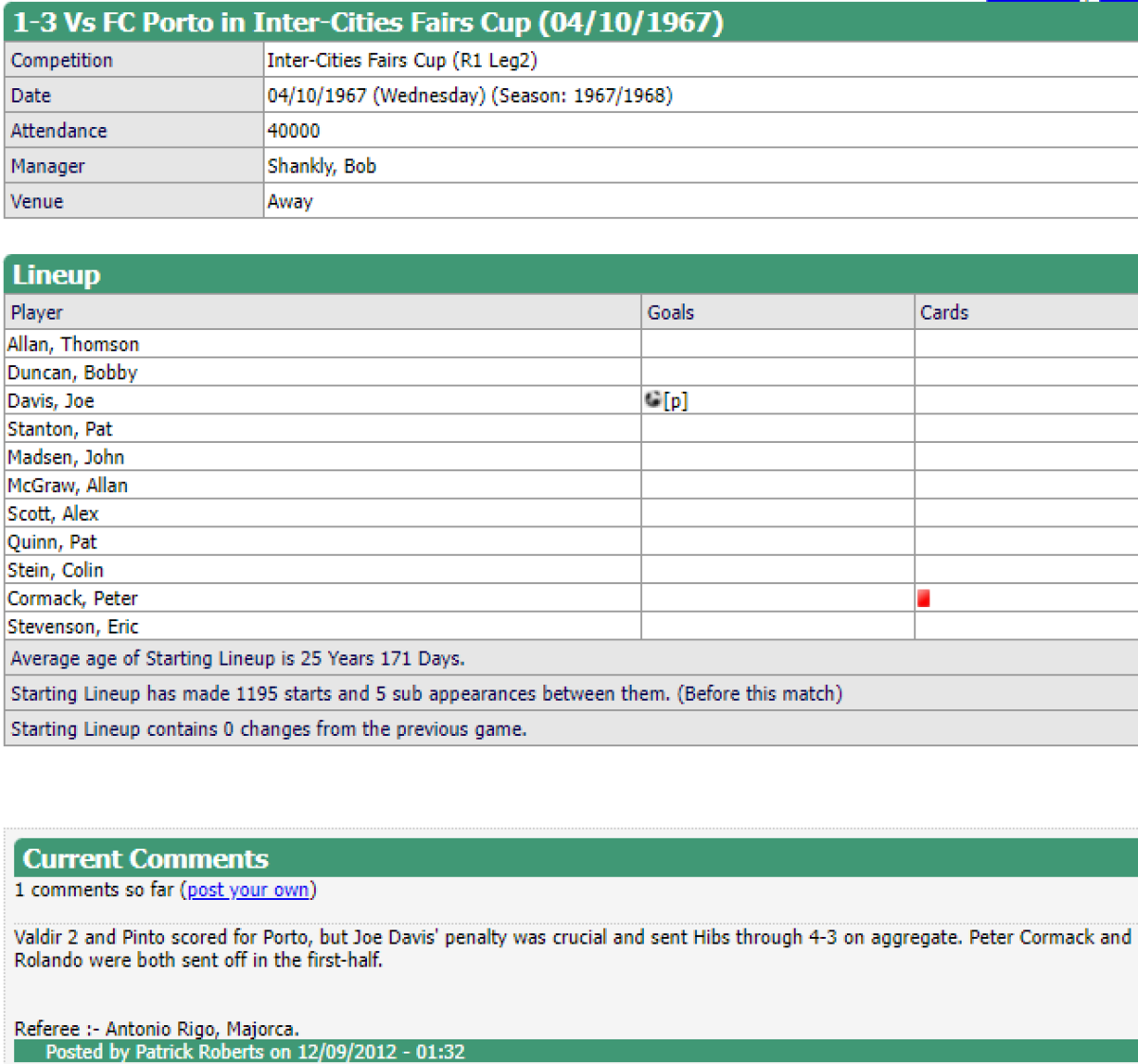The height and width of the screenshot is (1064, 1138).
Task: Select player Duncan, Bobby in the lineup
Action: pos(72,373)
